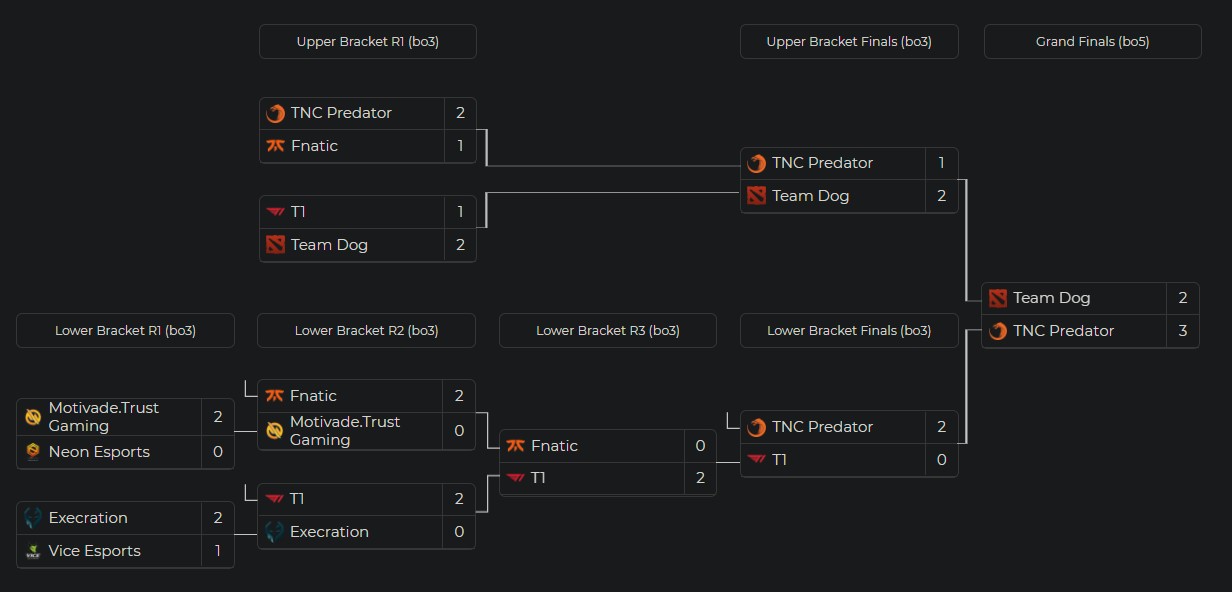The width and height of the screenshot is (1232, 592).
Task: Open TNC Predator's name in the Grand Finals
Action: pyautogui.click(x=1063, y=331)
